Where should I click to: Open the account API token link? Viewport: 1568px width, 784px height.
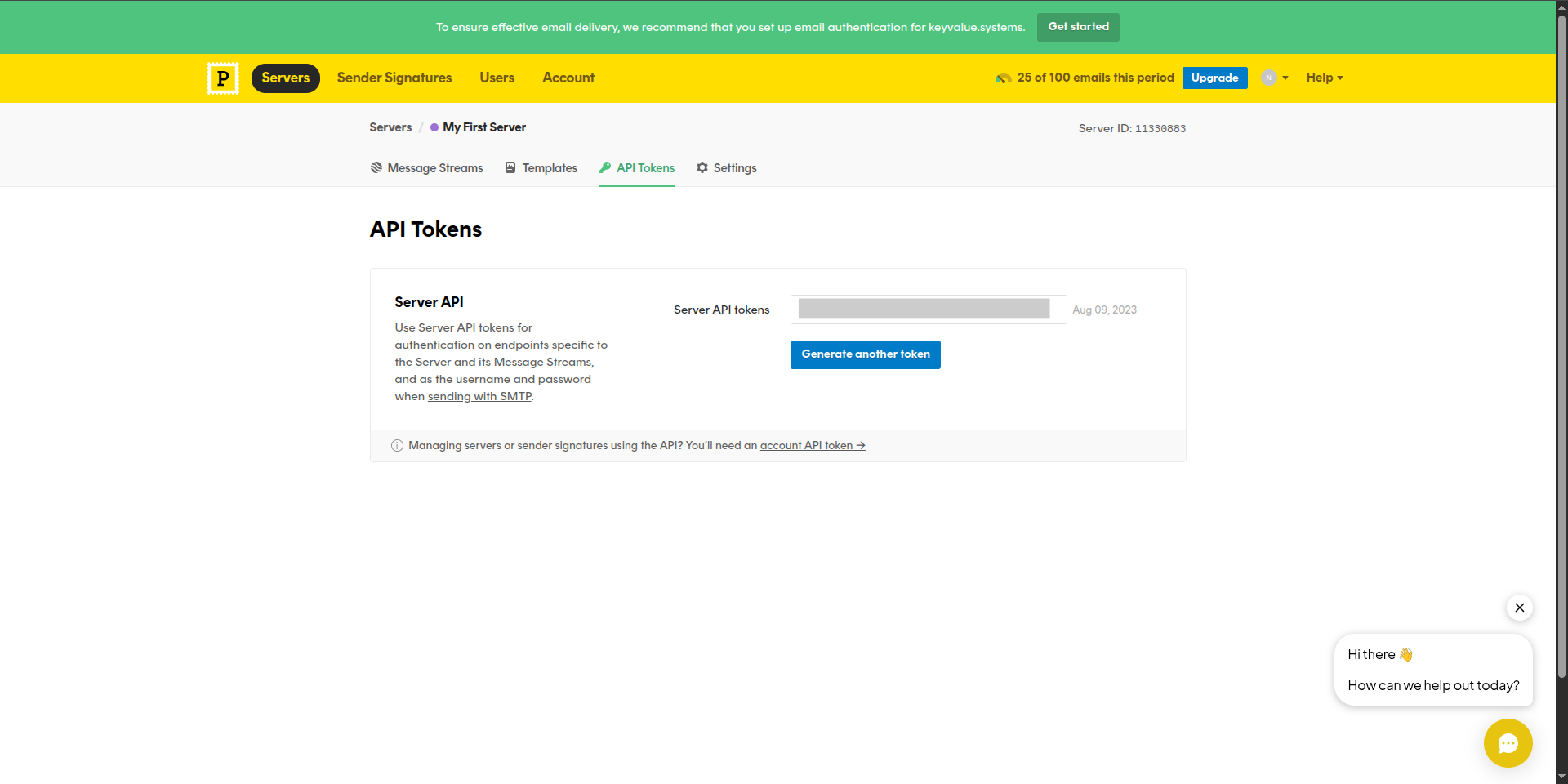click(811, 445)
